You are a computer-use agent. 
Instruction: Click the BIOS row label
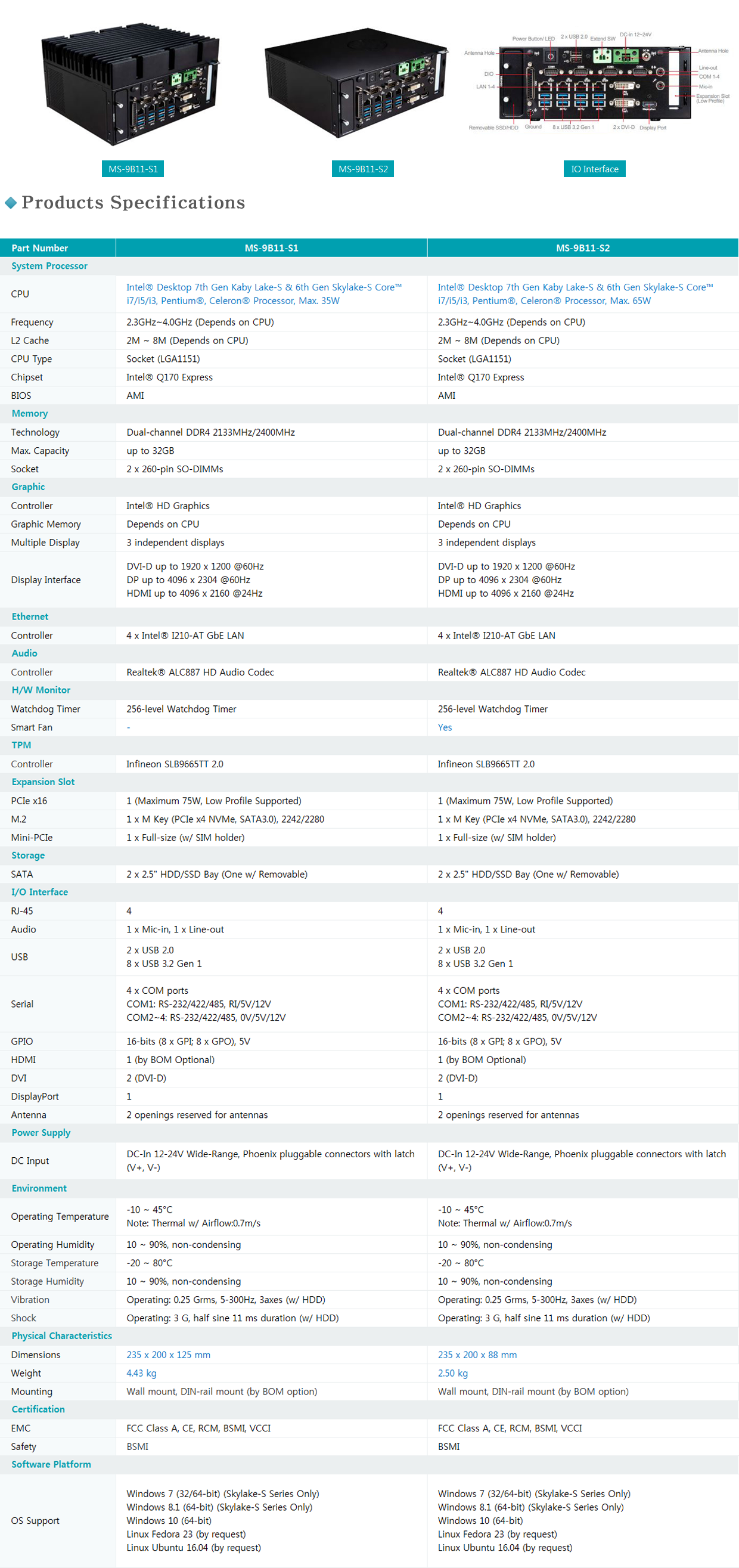[x=21, y=396]
